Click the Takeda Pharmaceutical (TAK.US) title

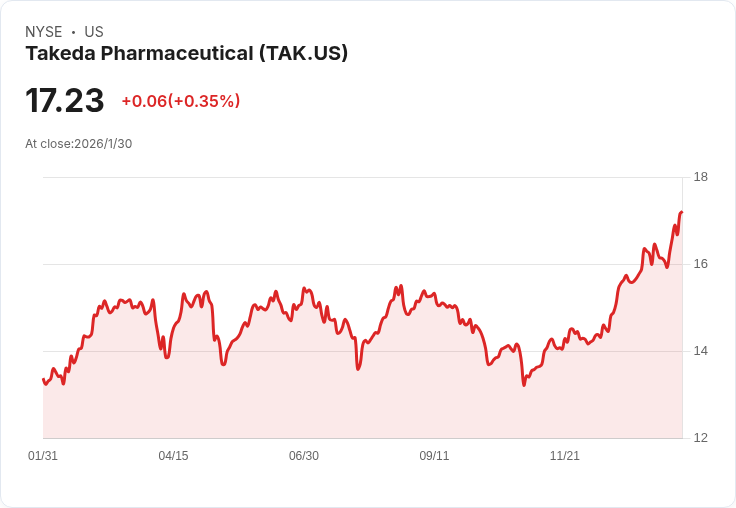click(x=186, y=53)
